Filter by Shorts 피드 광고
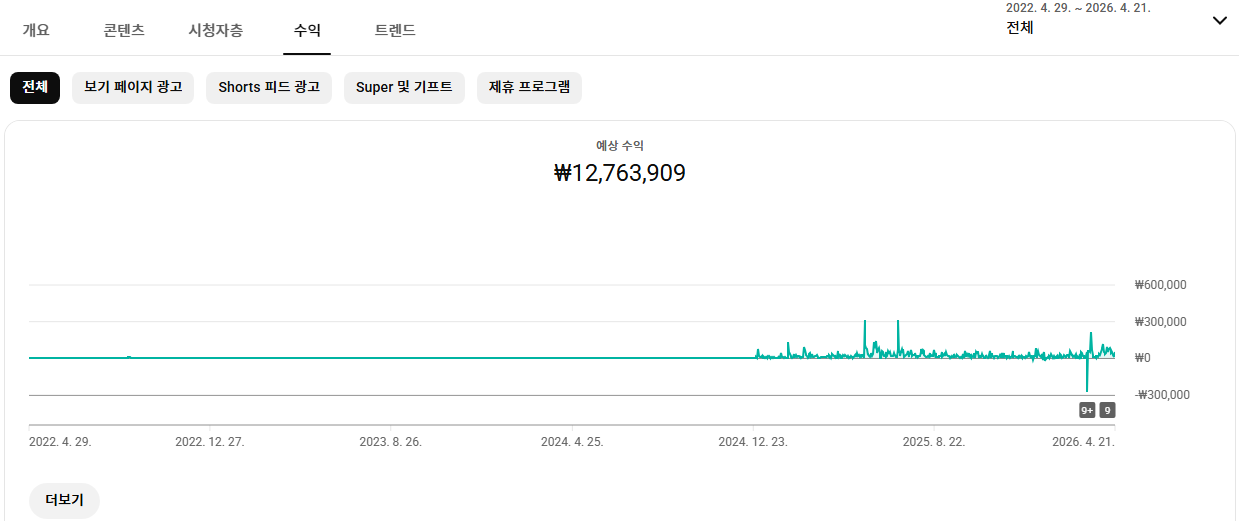The height and width of the screenshot is (521, 1239). pos(269,87)
